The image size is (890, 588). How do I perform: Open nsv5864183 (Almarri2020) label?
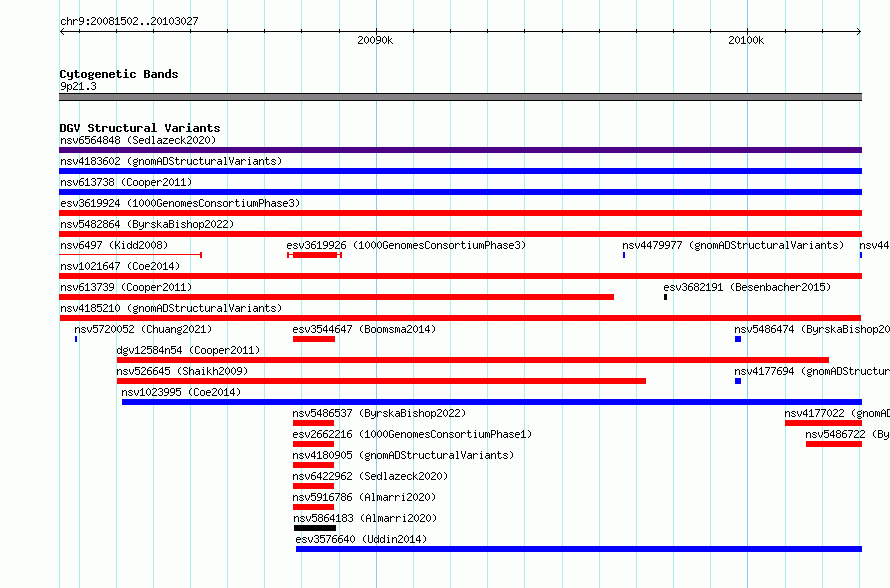click(x=365, y=518)
